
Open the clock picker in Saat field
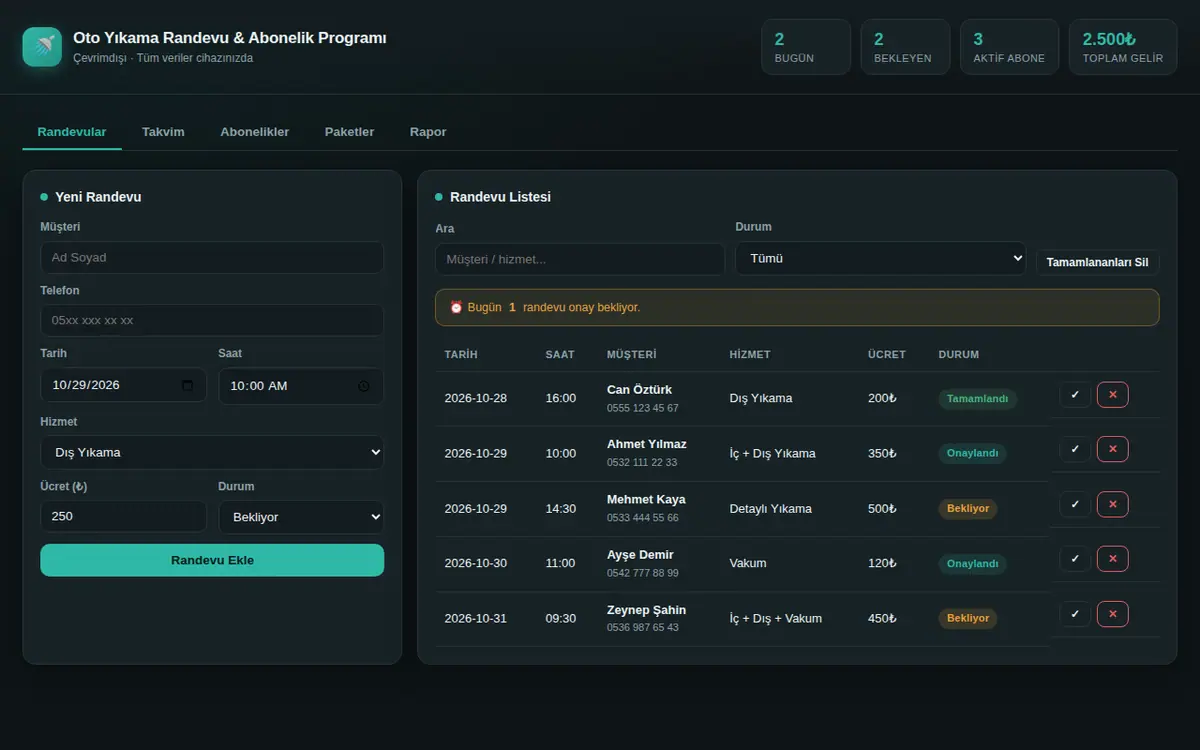coord(364,386)
